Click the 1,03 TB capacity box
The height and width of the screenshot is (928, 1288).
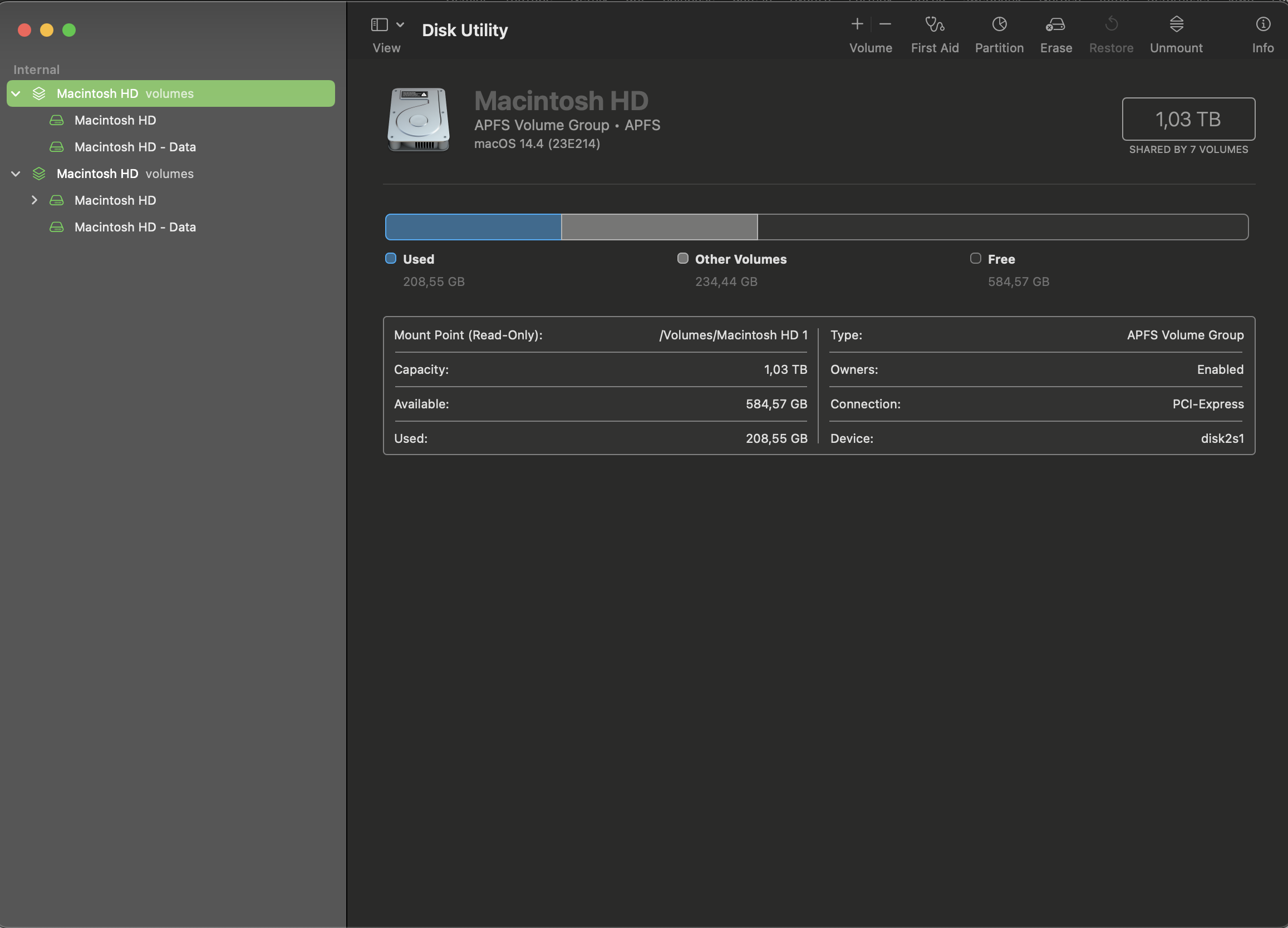pyautogui.click(x=1188, y=119)
